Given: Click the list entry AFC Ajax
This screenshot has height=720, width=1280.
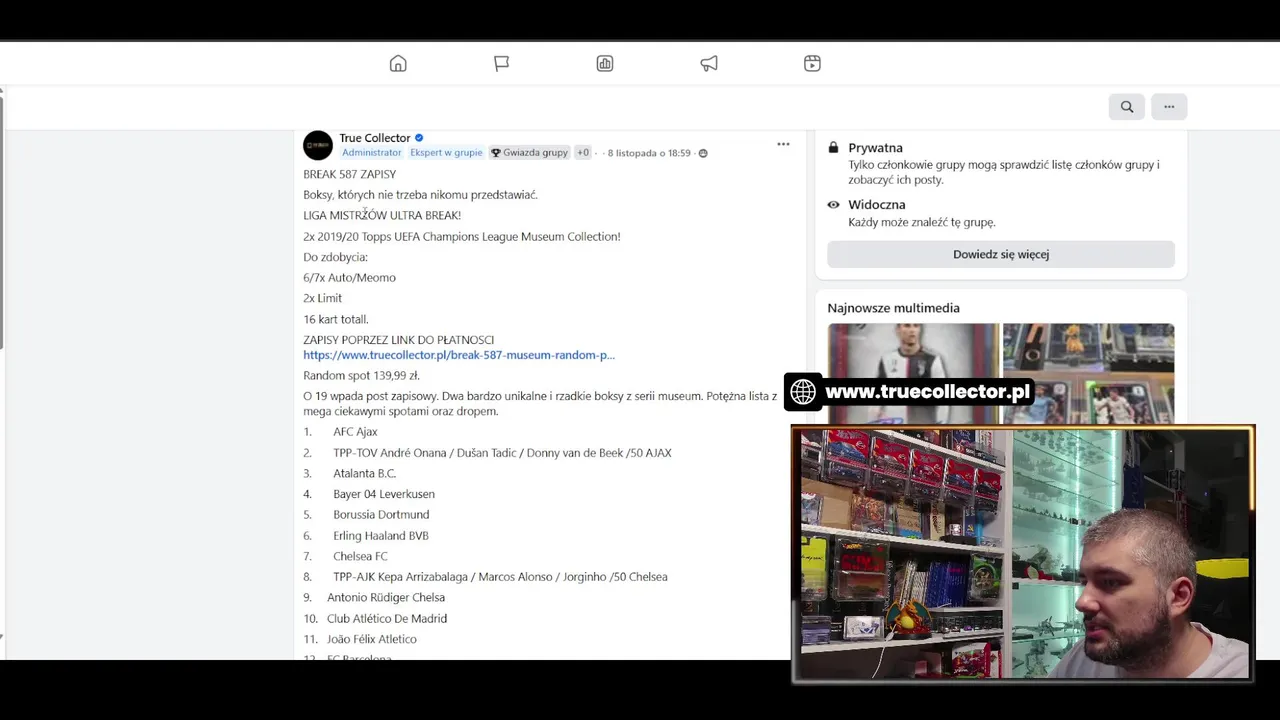Looking at the screenshot, I should coord(355,432).
